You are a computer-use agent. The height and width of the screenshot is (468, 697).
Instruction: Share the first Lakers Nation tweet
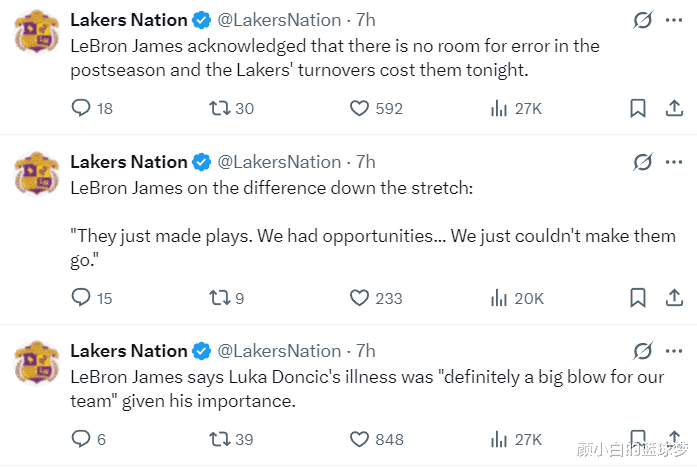click(674, 108)
